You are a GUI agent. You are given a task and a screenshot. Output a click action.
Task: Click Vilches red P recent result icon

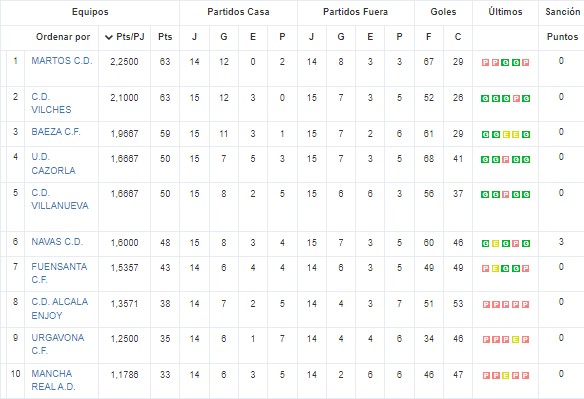(x=516, y=99)
